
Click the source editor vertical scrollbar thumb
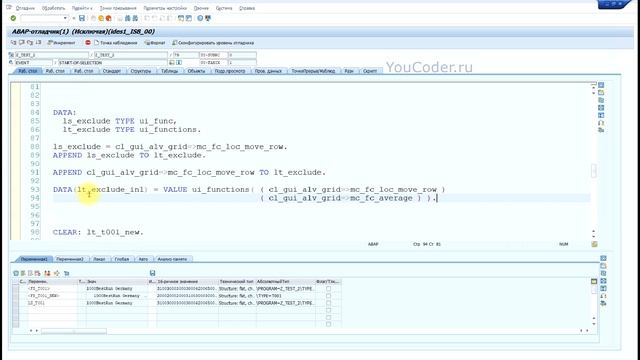[x=593, y=171]
